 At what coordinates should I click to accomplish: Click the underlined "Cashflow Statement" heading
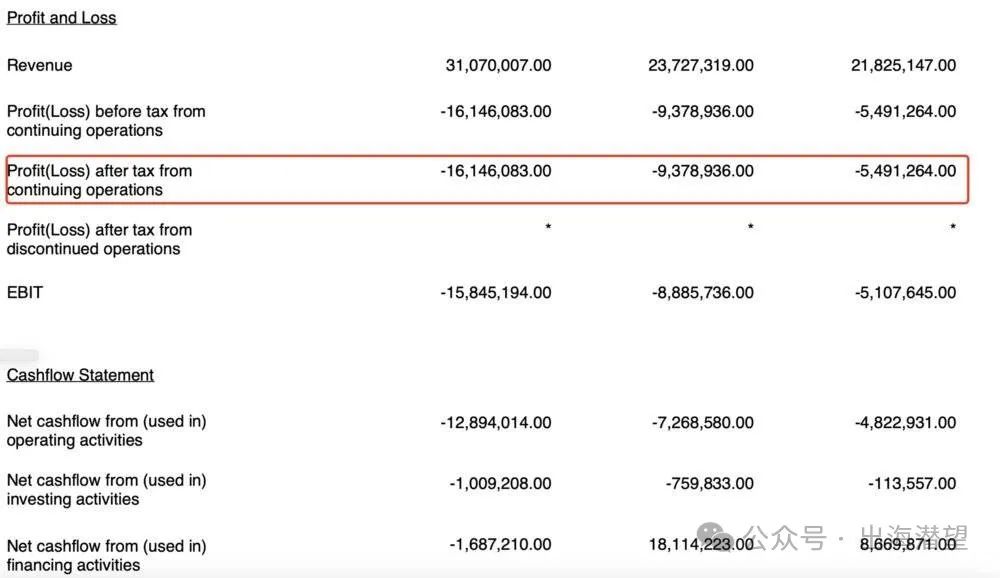click(x=80, y=375)
